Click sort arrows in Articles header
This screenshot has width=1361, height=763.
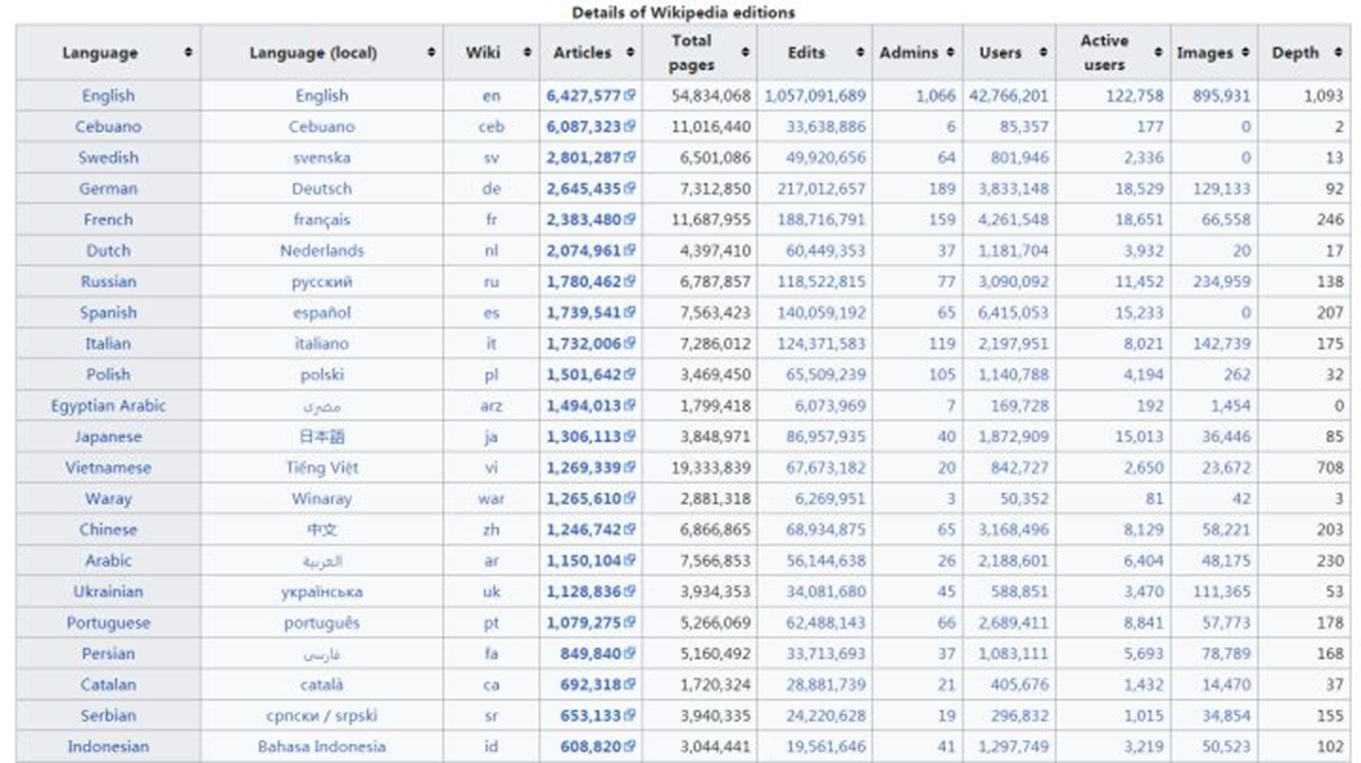(x=630, y=53)
